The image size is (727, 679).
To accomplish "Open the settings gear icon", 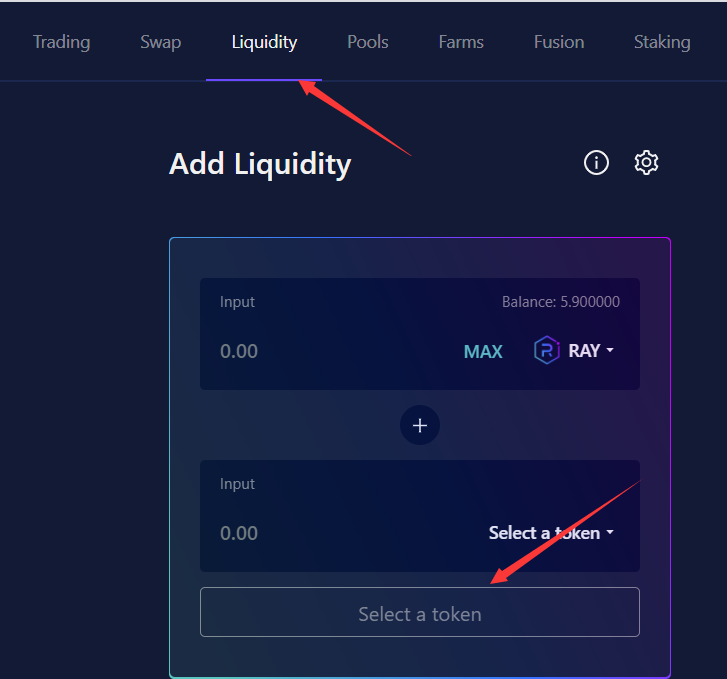I will pyautogui.click(x=646, y=163).
